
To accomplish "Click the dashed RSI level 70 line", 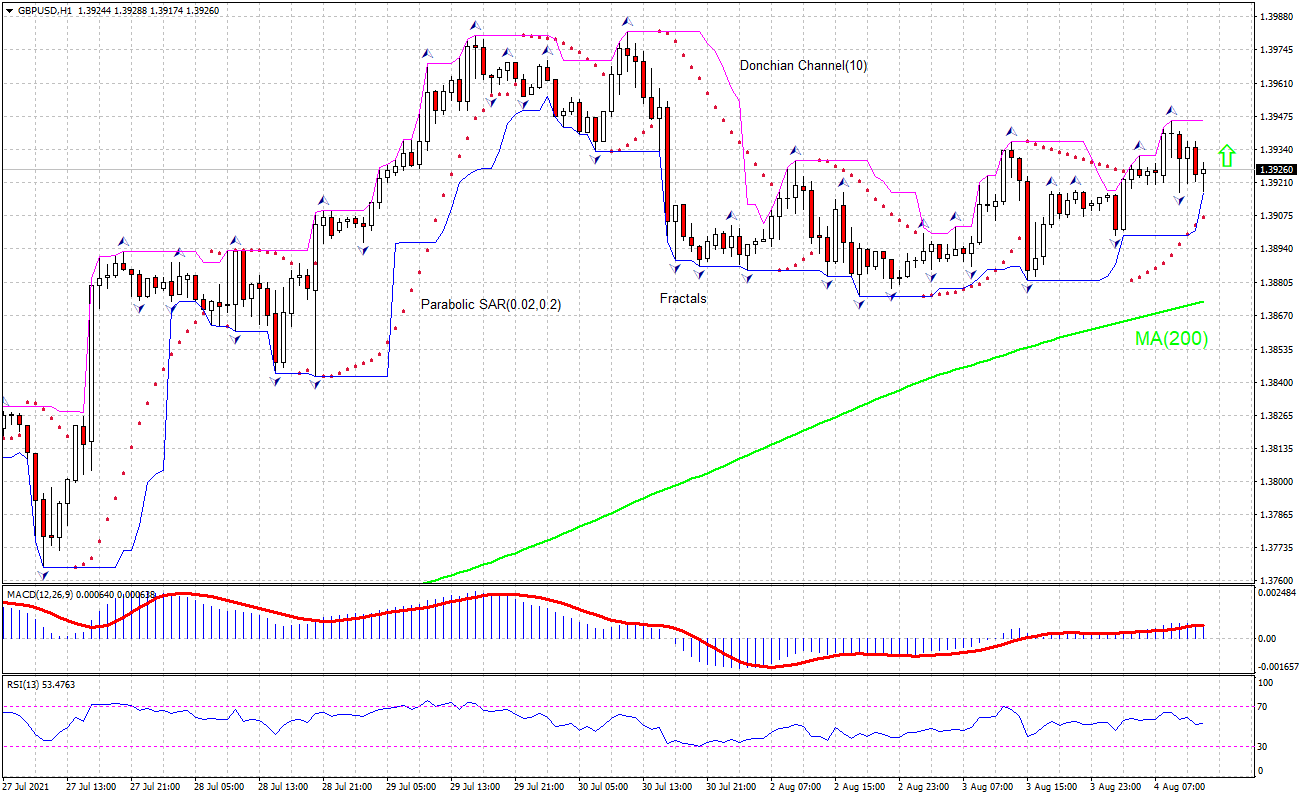I will click(x=600, y=707).
